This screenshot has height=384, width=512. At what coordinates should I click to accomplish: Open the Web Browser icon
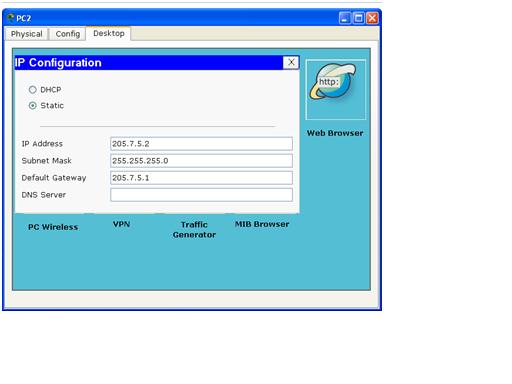tap(335, 89)
